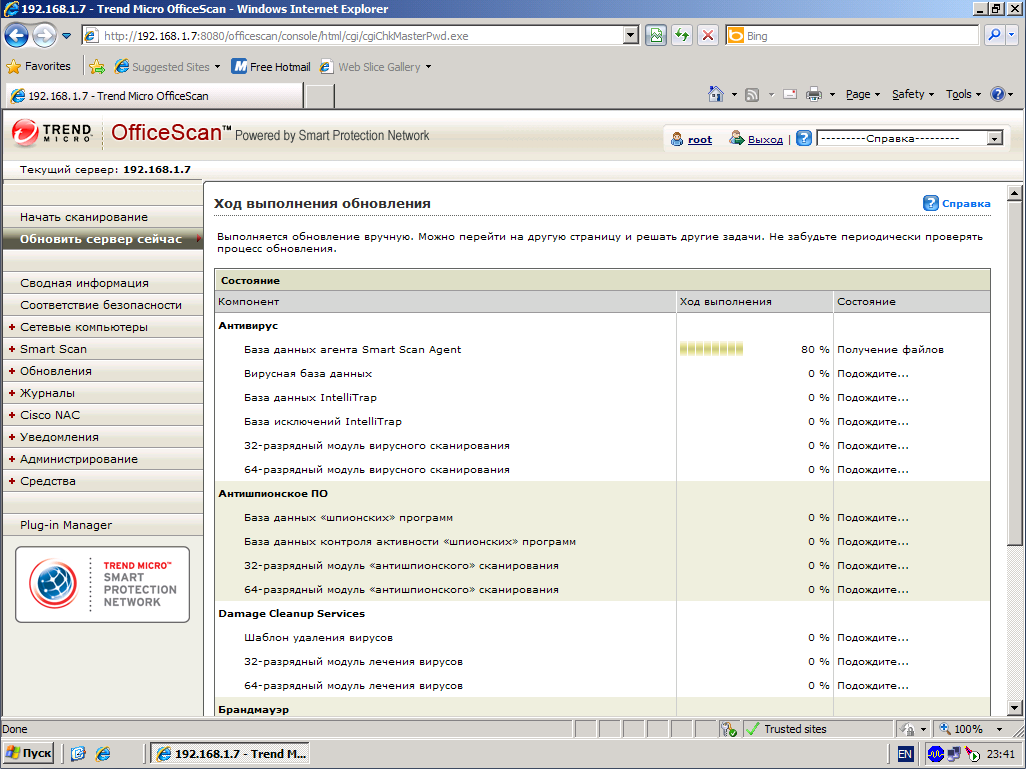
Task: Click the Refresh page icon
Action: 682,36
